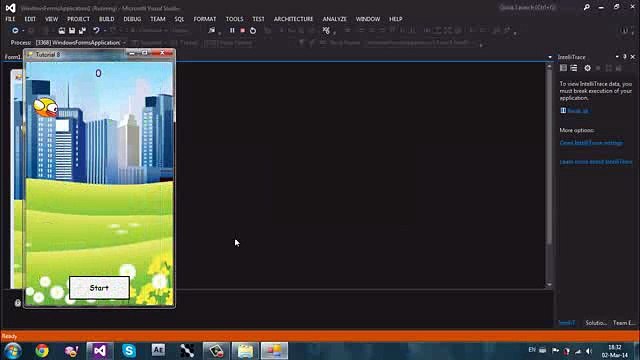640x360 pixels.
Task: Open the WINDOW menu
Action: (x=368, y=19)
